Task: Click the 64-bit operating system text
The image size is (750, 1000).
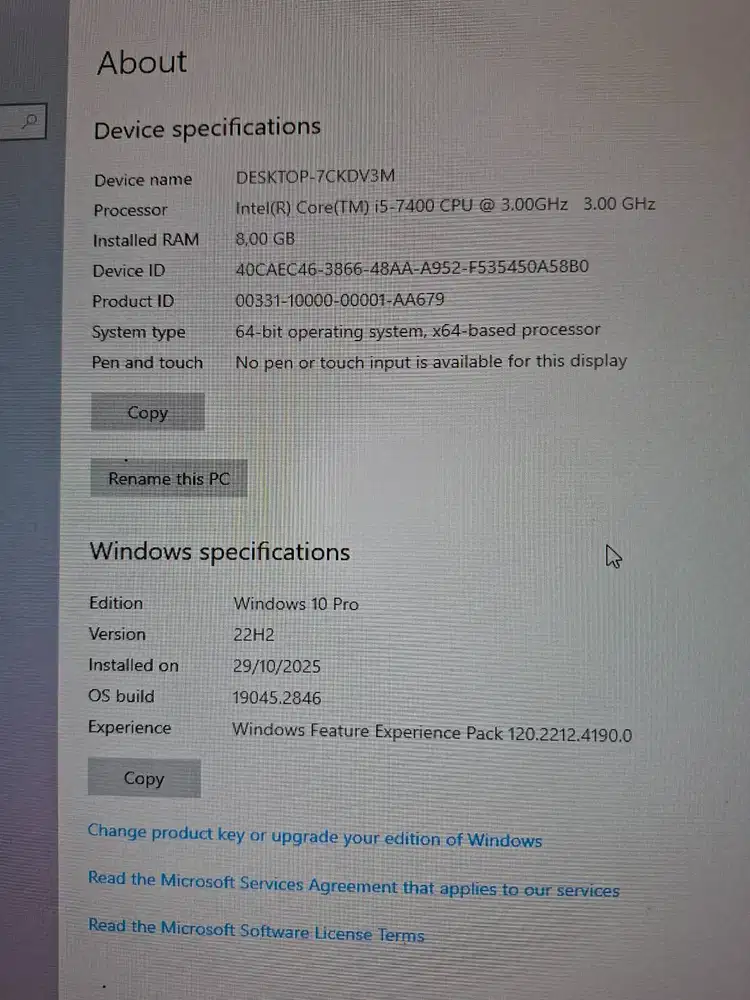Action: click(418, 330)
